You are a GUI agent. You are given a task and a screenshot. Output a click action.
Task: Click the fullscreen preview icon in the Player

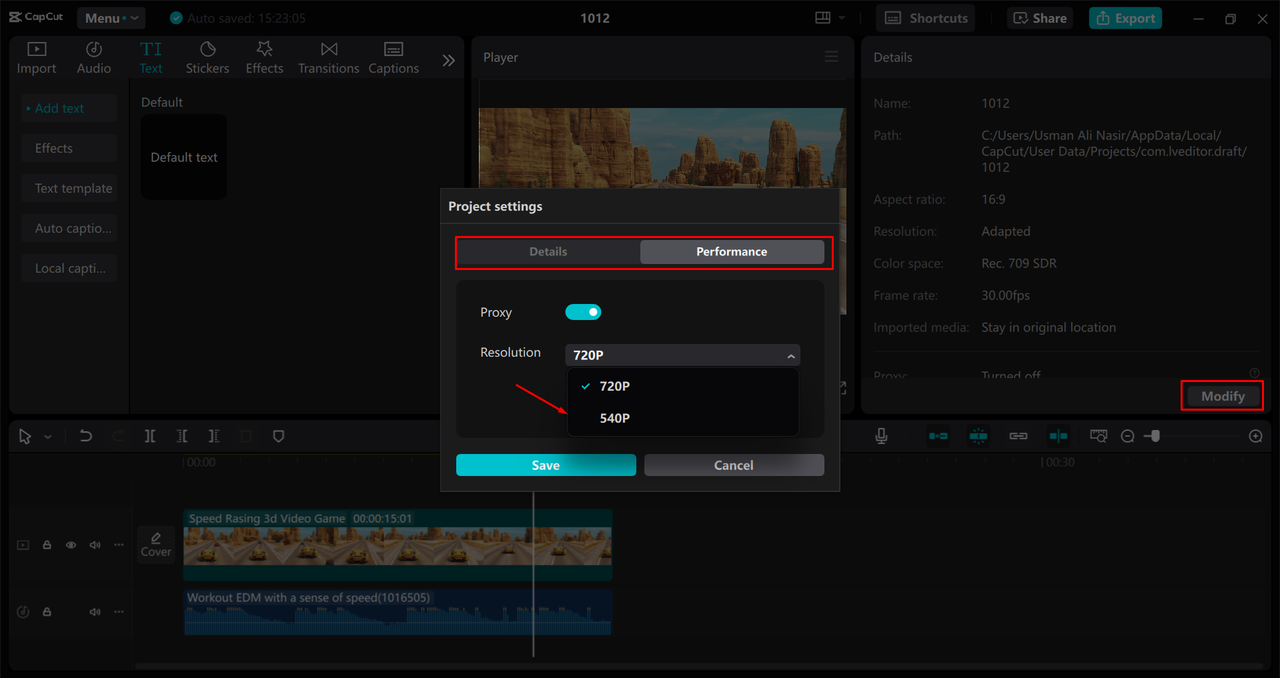pos(841,387)
